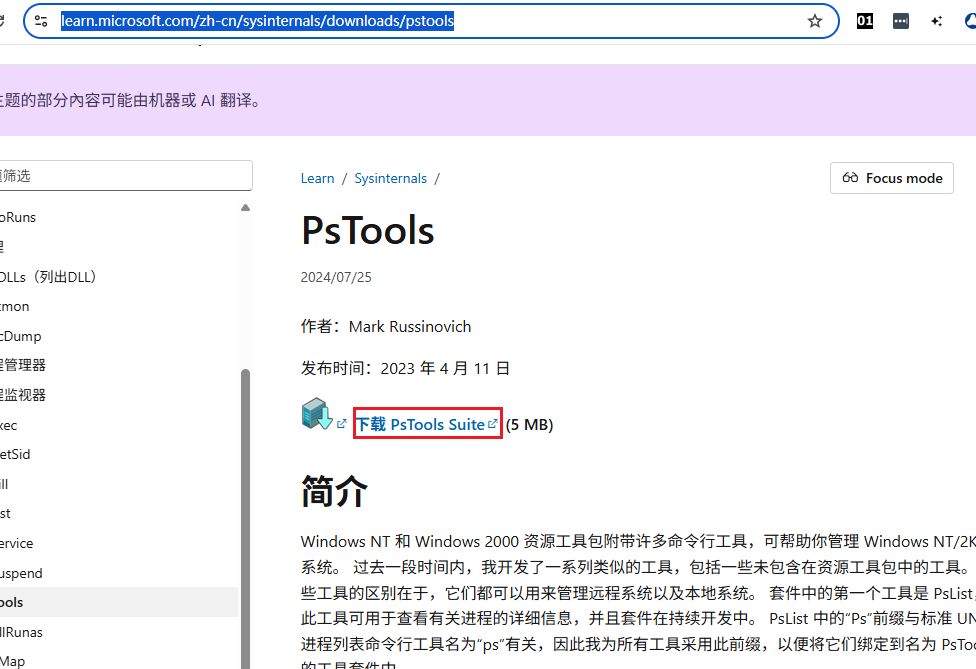Image resolution: width=976 pixels, height=669 pixels.
Task: Click the up arrow of the sidebar scrollbar
Action: pyautogui.click(x=245, y=207)
